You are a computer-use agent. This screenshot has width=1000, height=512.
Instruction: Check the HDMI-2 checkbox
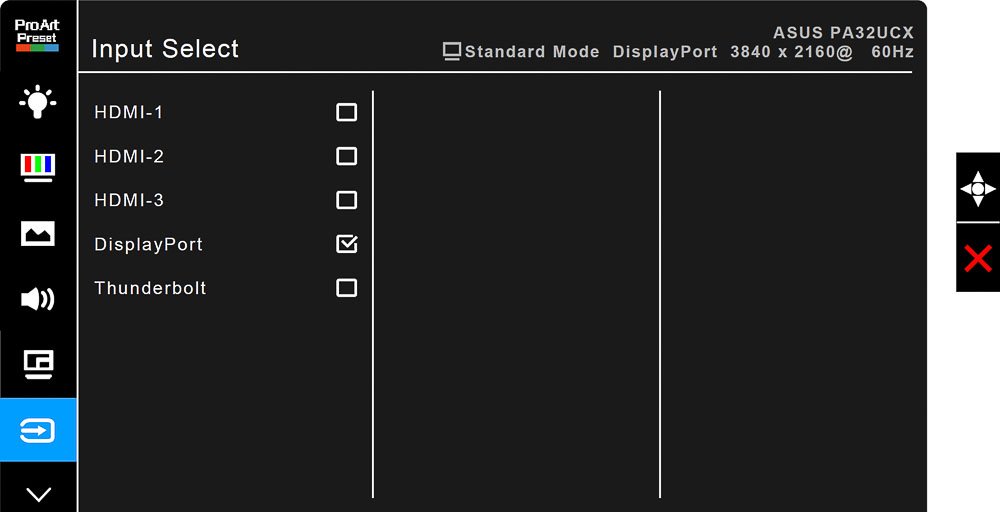click(x=346, y=156)
